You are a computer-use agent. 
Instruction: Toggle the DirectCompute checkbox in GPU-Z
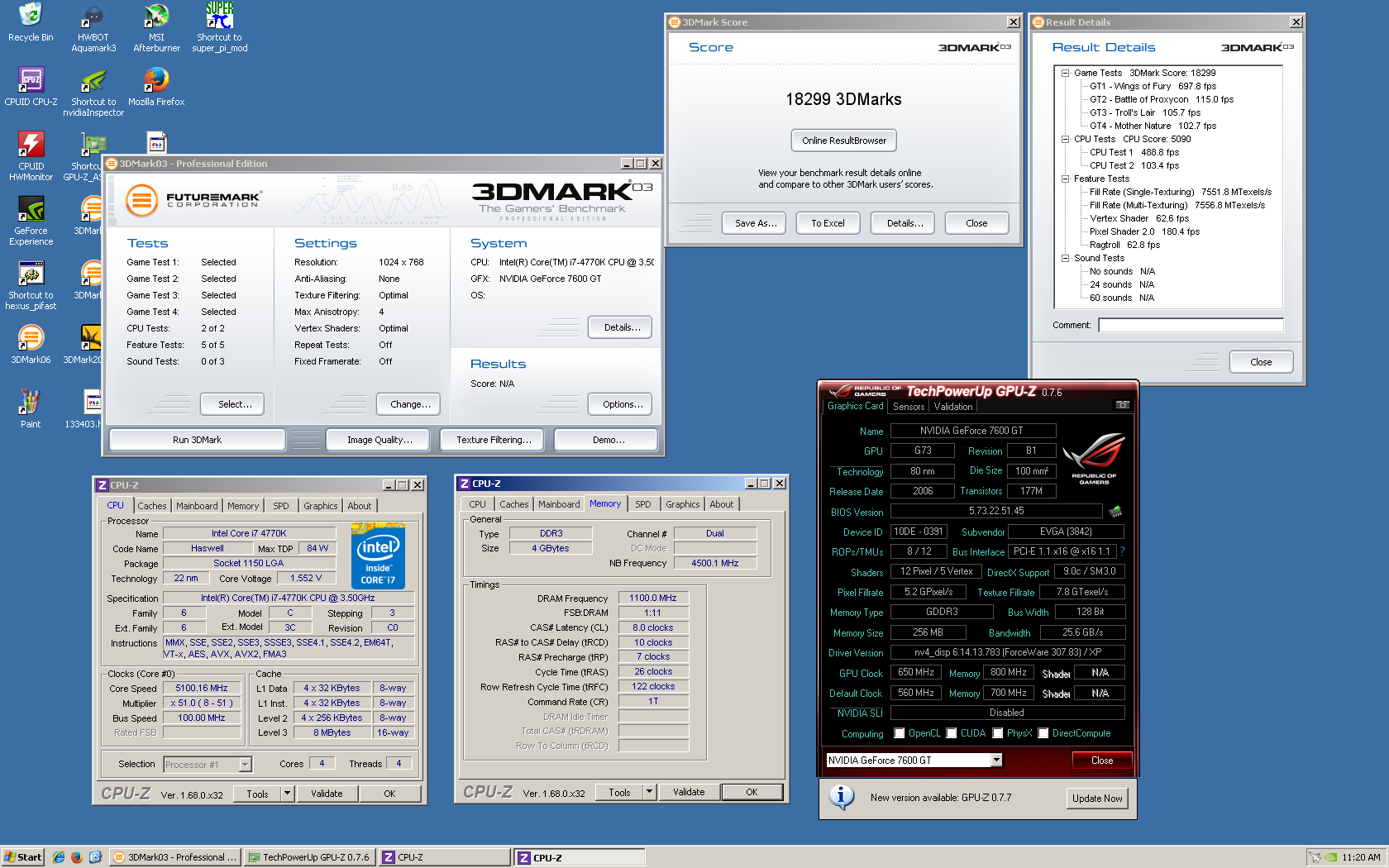click(1043, 733)
